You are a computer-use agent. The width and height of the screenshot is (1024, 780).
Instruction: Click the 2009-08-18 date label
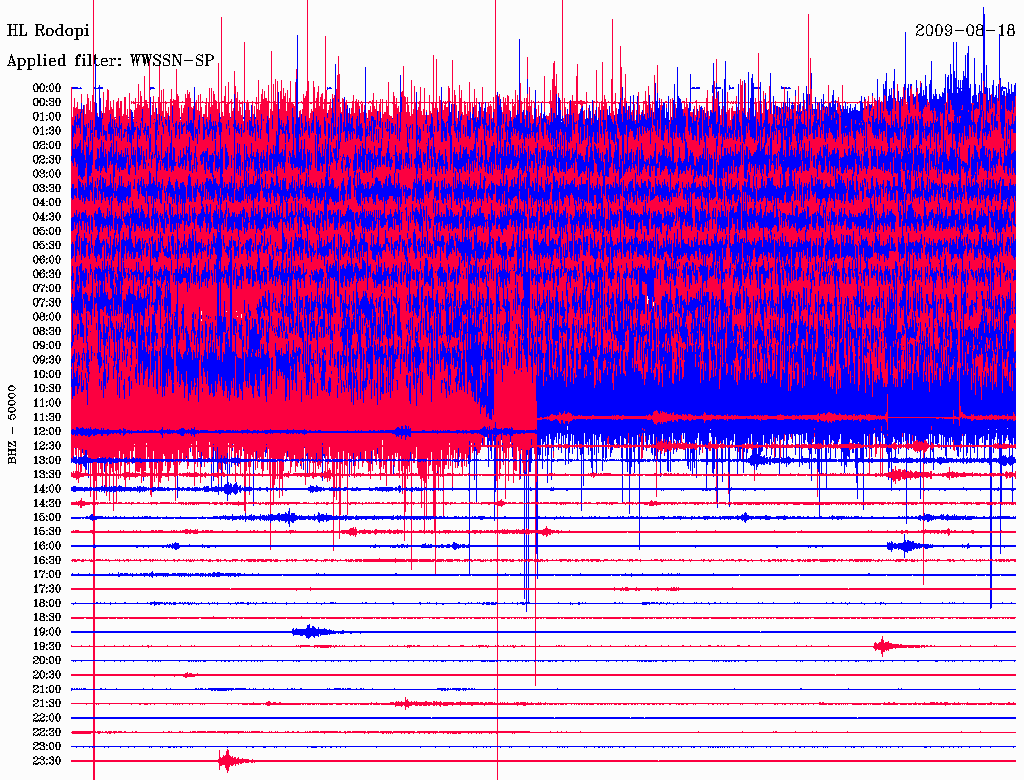pos(964,31)
